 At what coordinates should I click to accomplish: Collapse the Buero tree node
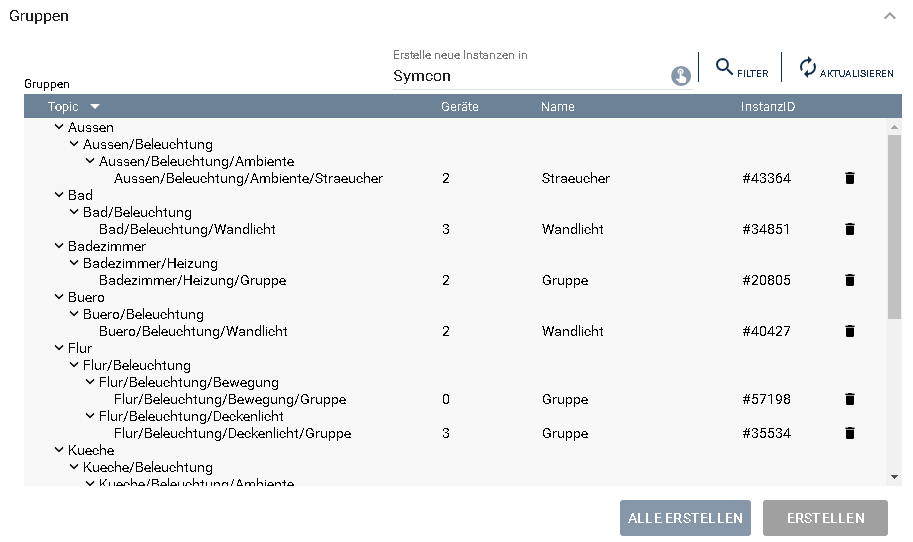(59, 297)
